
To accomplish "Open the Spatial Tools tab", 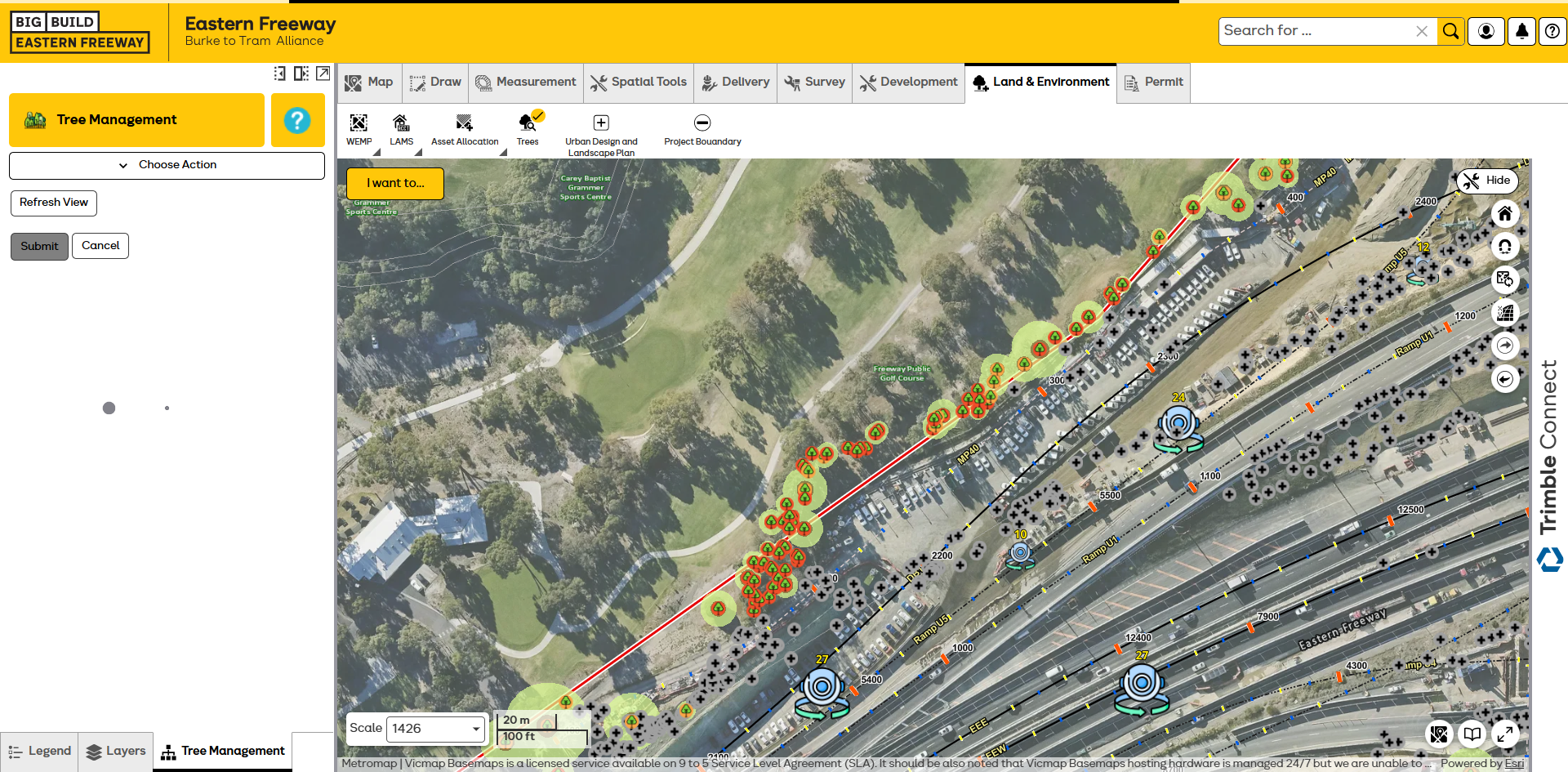I will (639, 83).
